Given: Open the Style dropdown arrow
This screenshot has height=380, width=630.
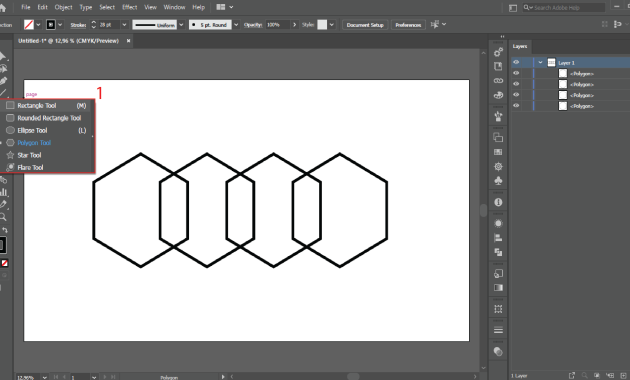Looking at the screenshot, I should click(331, 25).
